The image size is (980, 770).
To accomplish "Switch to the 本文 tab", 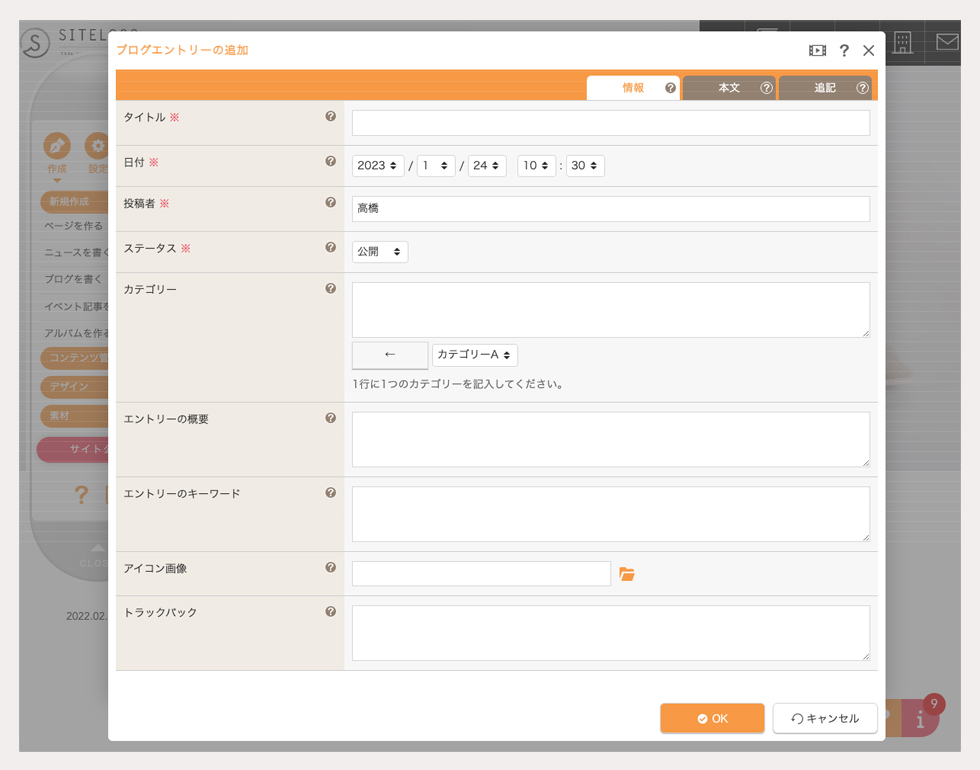I will tap(729, 88).
